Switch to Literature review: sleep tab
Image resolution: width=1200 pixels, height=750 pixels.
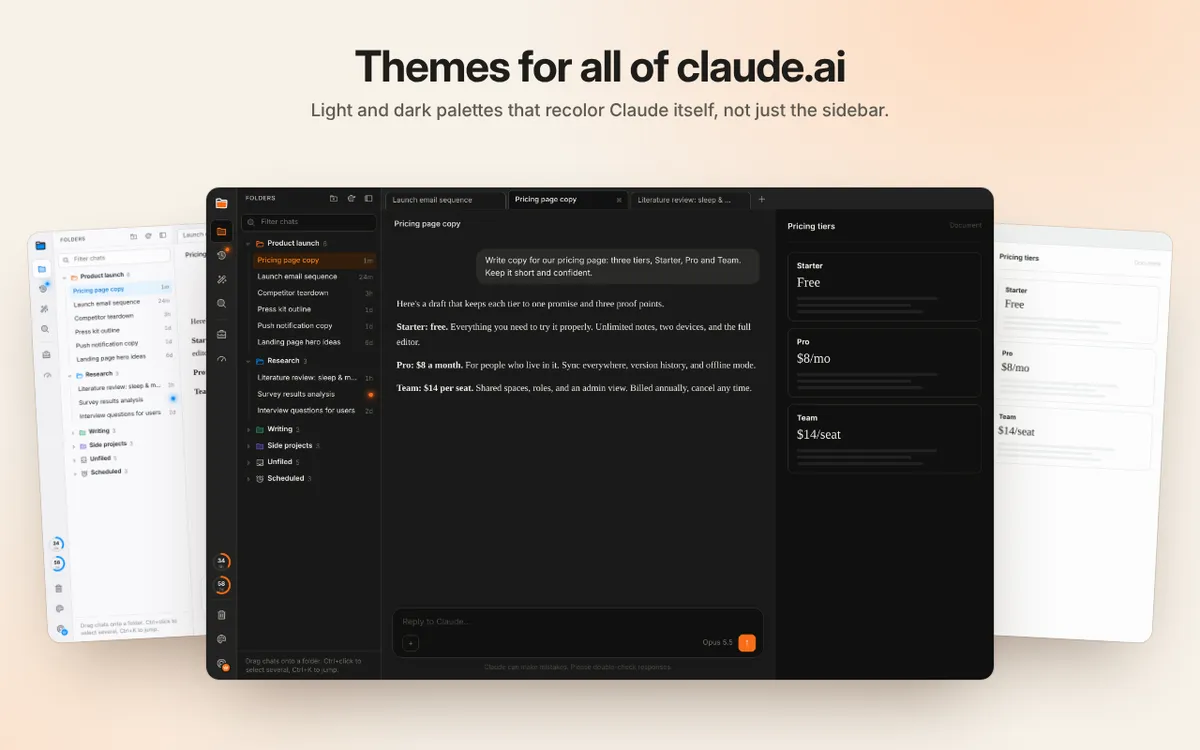(690, 200)
